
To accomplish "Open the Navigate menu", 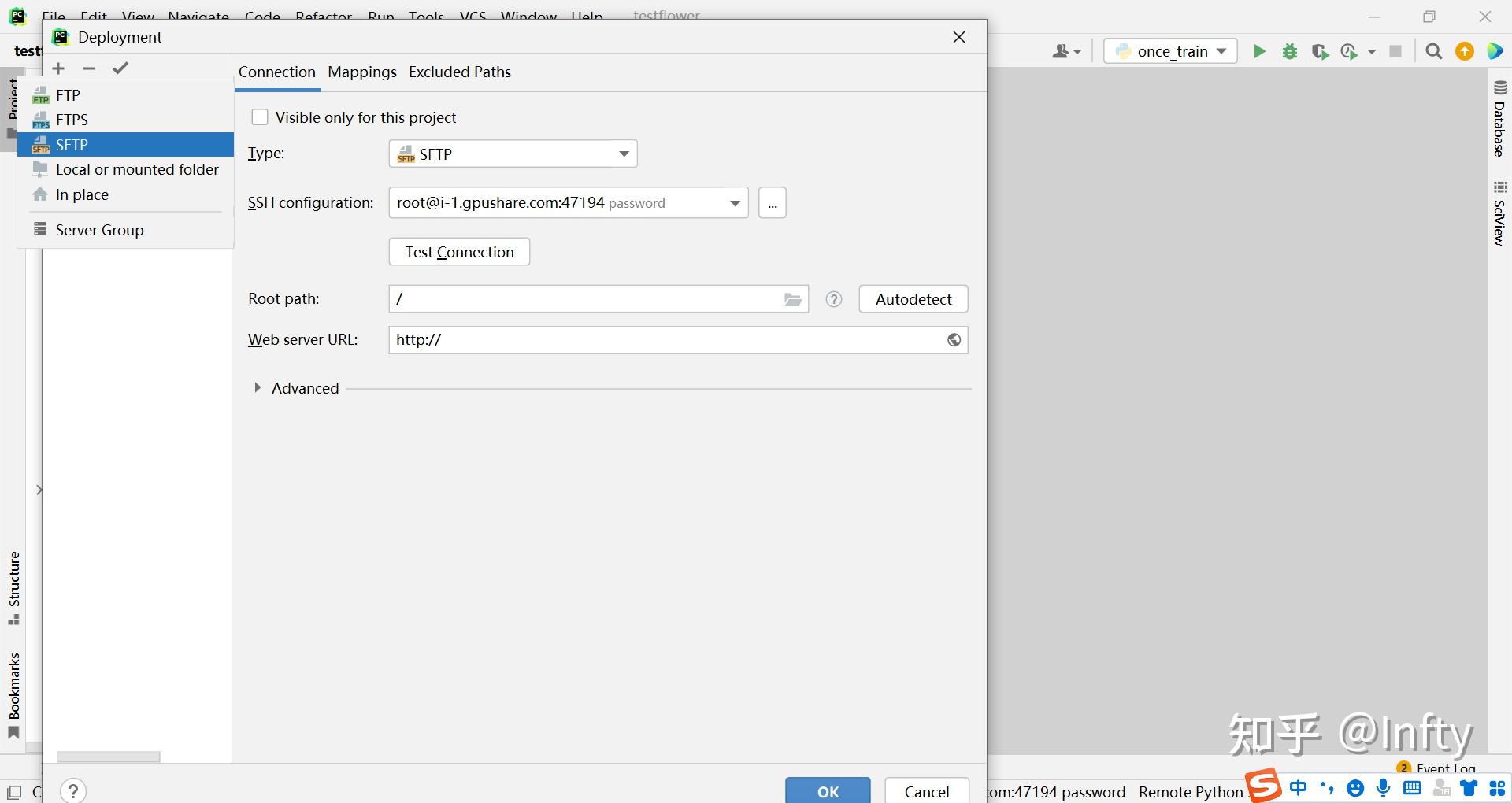I will coord(198,17).
